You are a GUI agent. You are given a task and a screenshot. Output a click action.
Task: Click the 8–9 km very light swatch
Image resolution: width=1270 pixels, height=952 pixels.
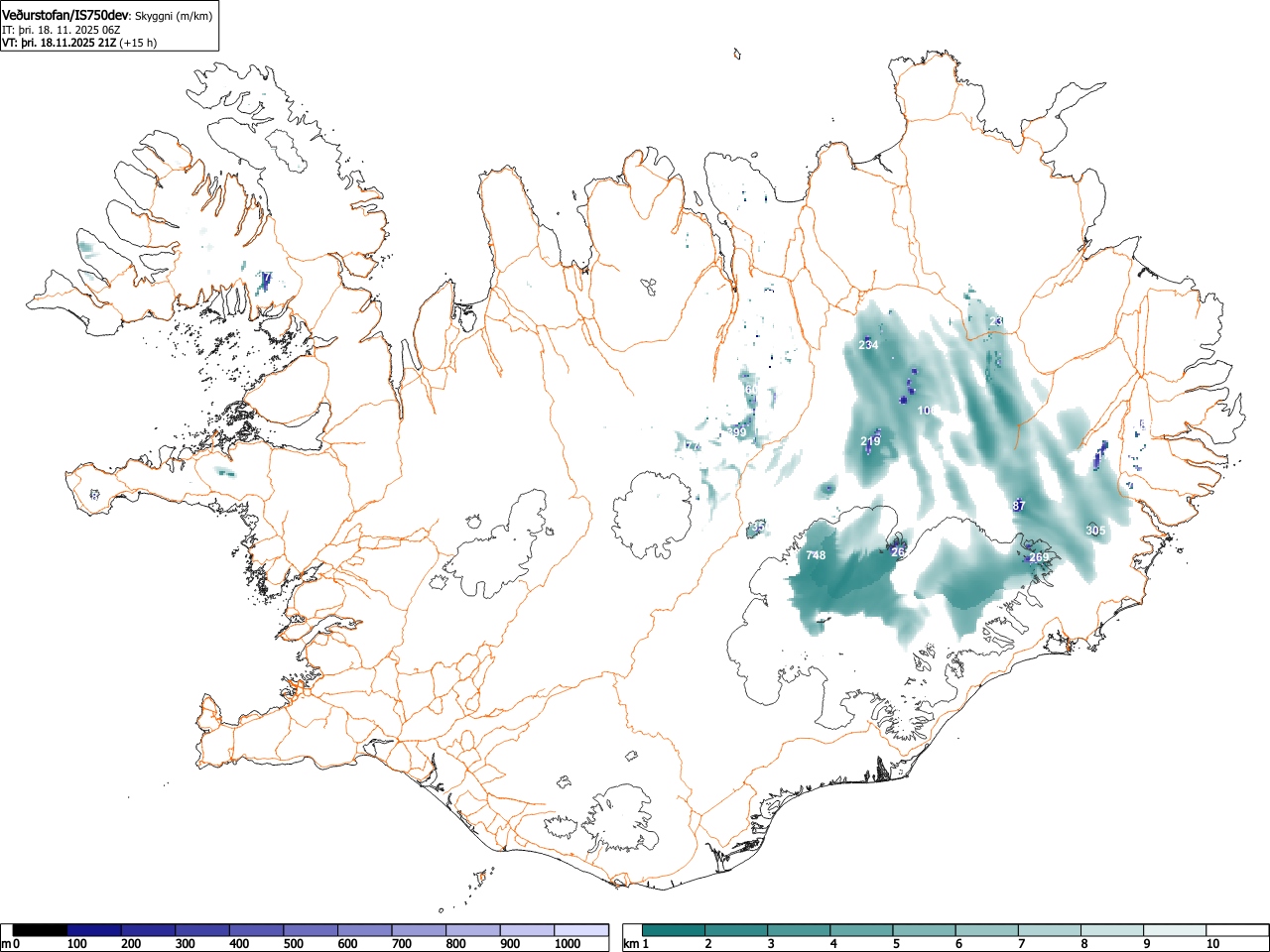[x=1111, y=930]
